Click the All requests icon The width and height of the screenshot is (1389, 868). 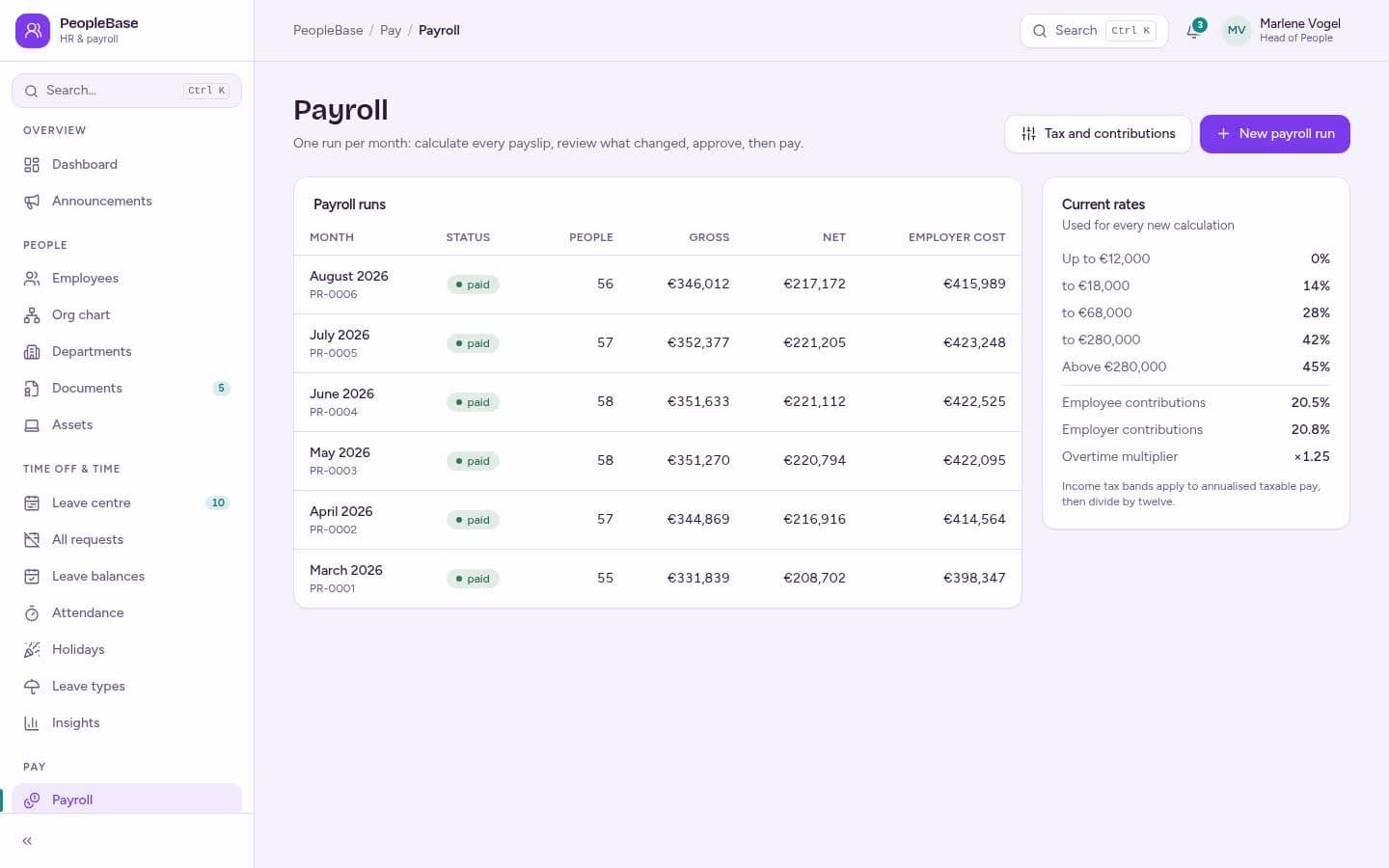32,540
